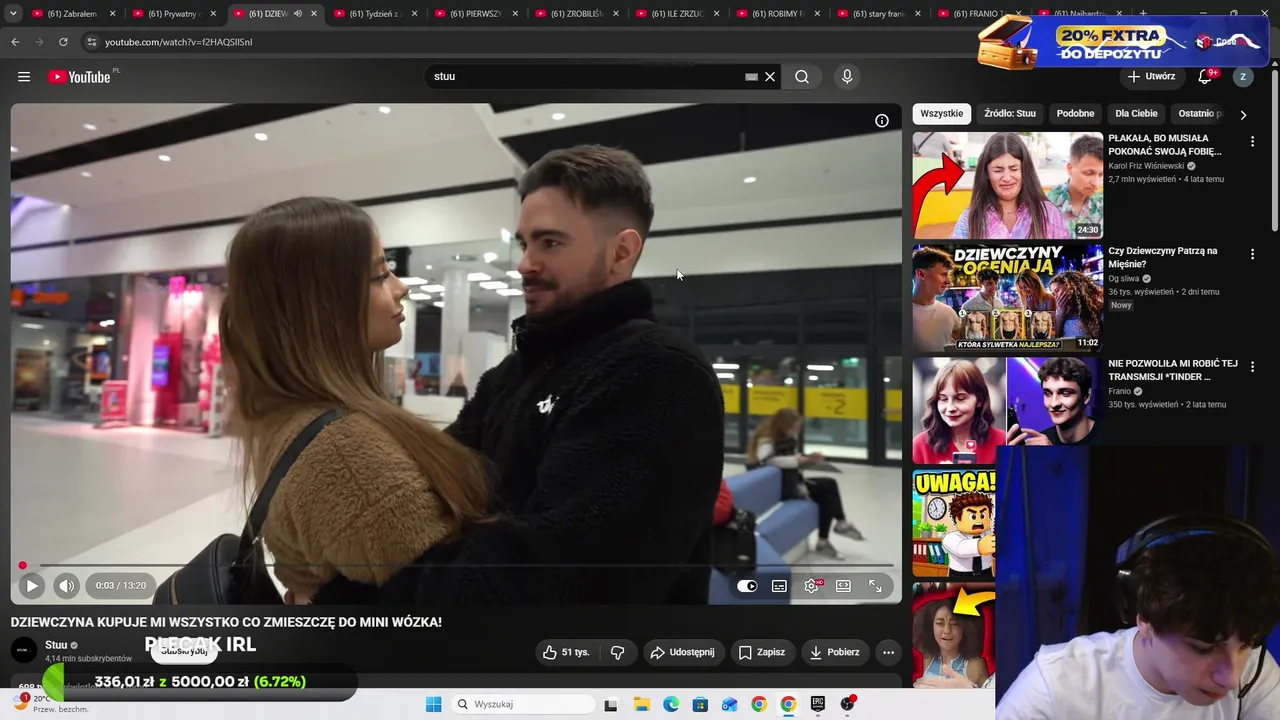This screenshot has height=720, width=1280.
Task: Click the magnifier search button
Action: tap(802, 77)
